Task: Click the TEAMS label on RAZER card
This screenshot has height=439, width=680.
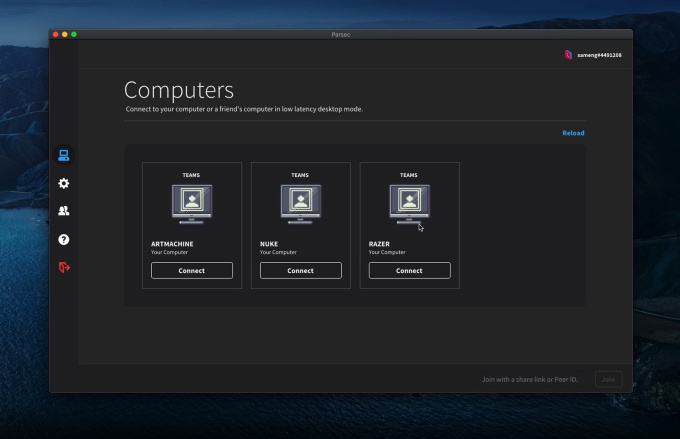Action: tap(409, 175)
